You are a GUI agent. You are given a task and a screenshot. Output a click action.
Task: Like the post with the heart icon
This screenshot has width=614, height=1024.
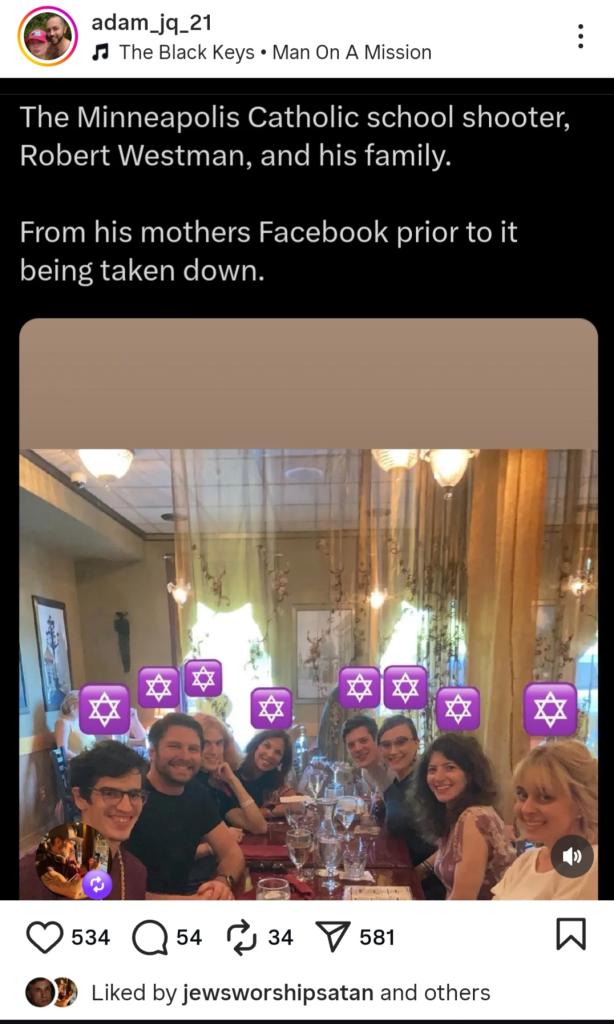pos(43,937)
